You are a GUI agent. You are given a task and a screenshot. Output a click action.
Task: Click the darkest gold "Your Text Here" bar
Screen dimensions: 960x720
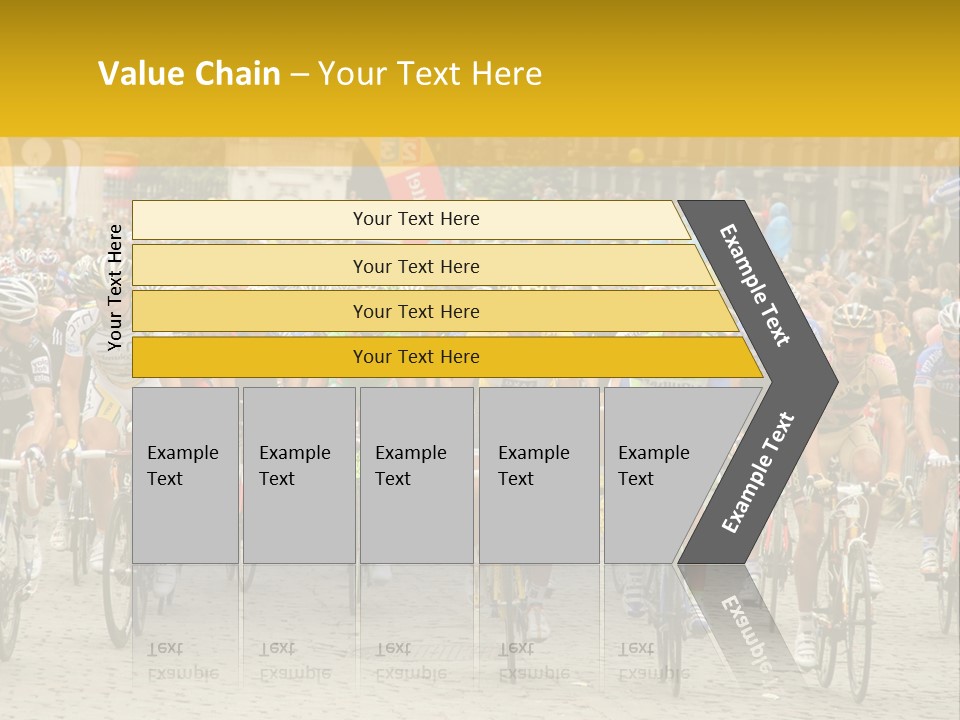pos(415,357)
